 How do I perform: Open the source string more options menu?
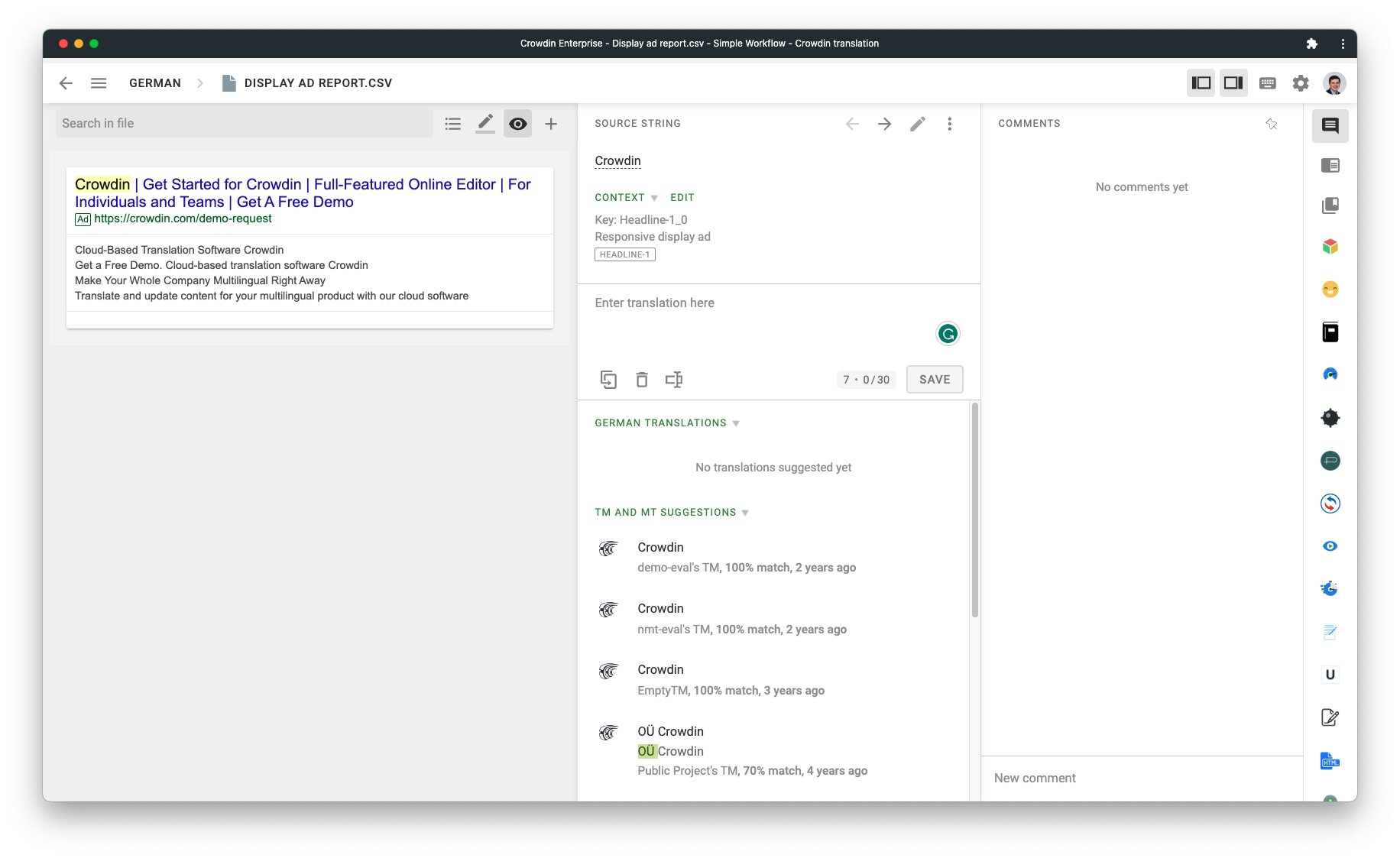point(950,124)
